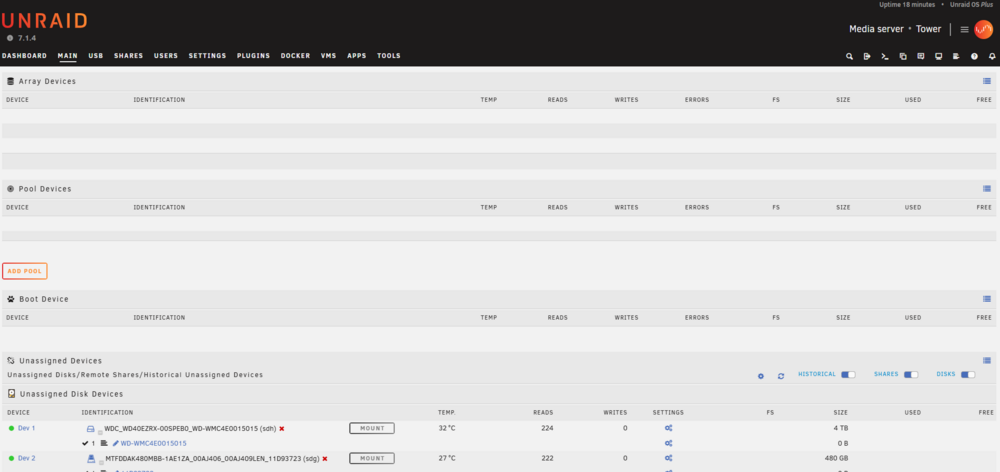Open Unassigned Devices settings gear icon

click(x=761, y=376)
